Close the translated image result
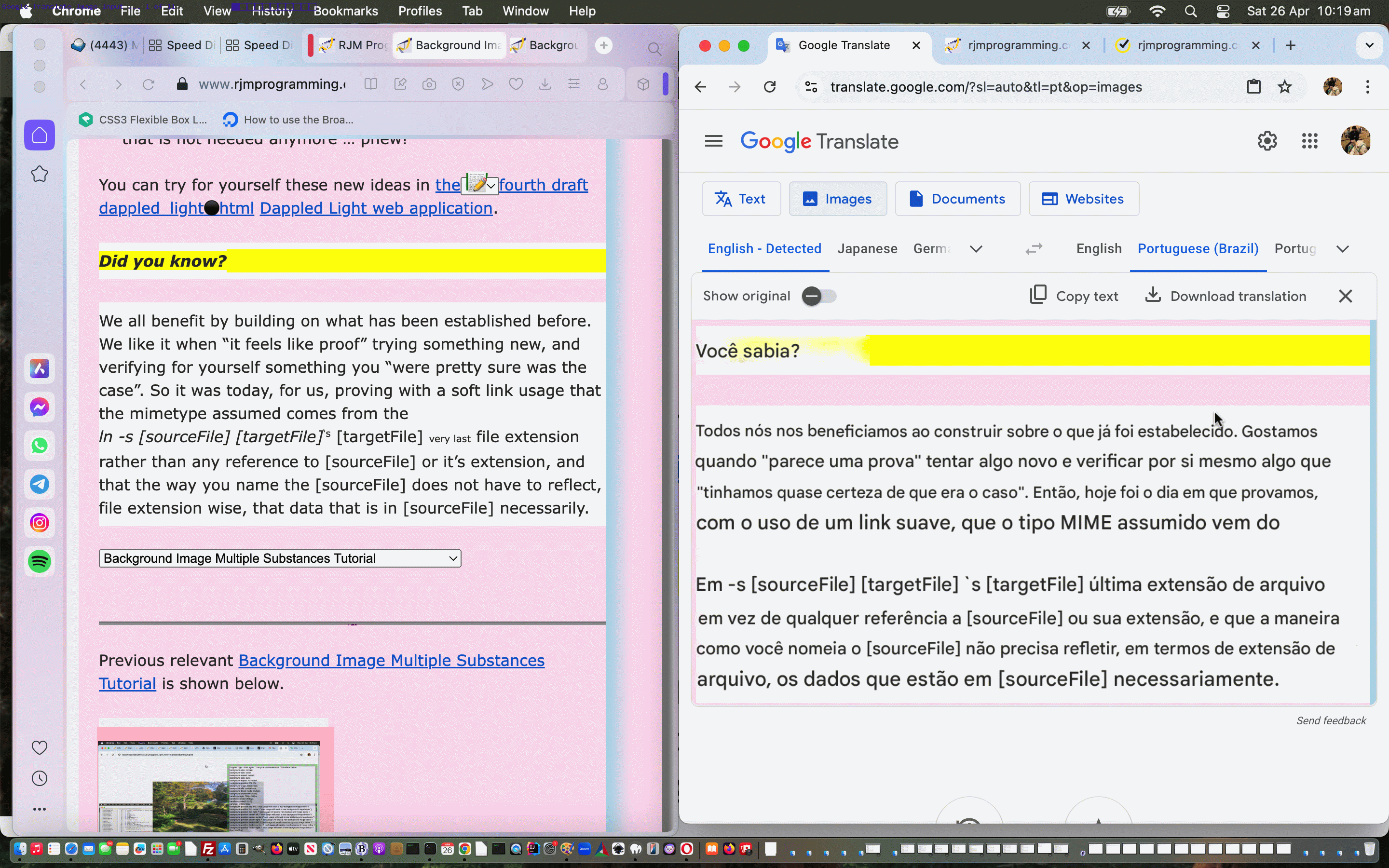The height and width of the screenshot is (868, 1389). [1346, 296]
